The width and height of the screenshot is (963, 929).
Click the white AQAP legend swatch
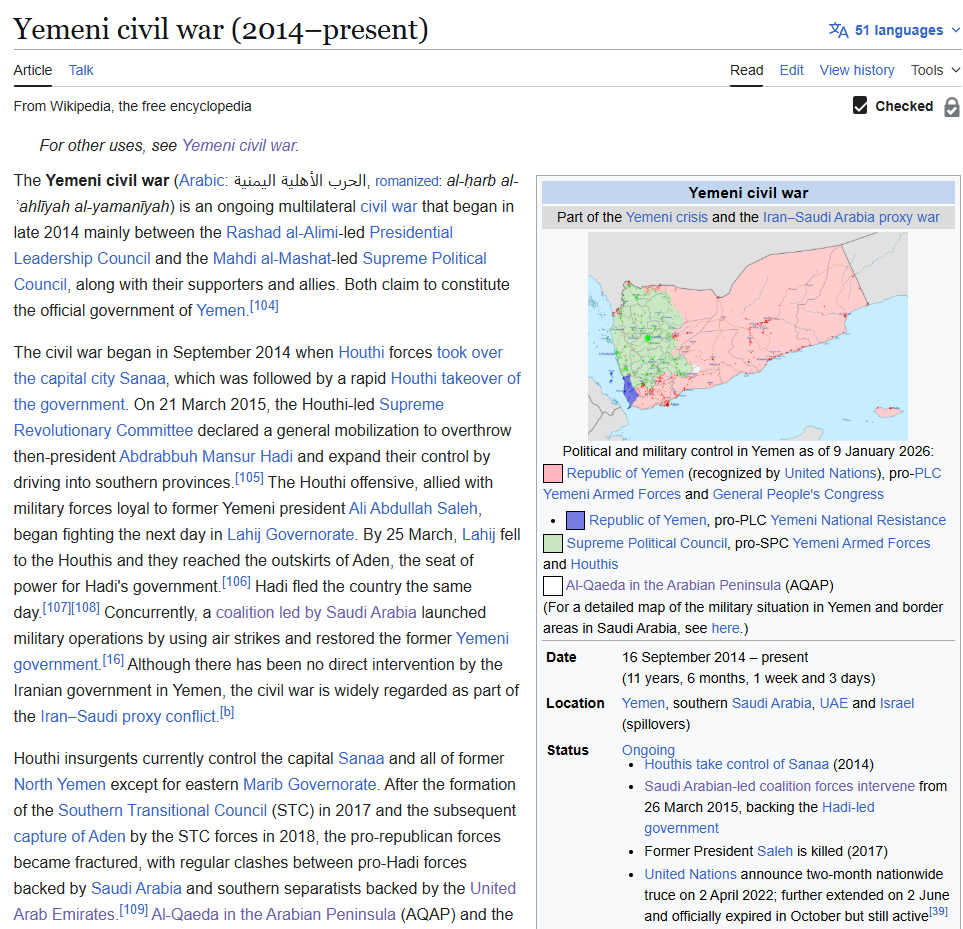pos(553,585)
